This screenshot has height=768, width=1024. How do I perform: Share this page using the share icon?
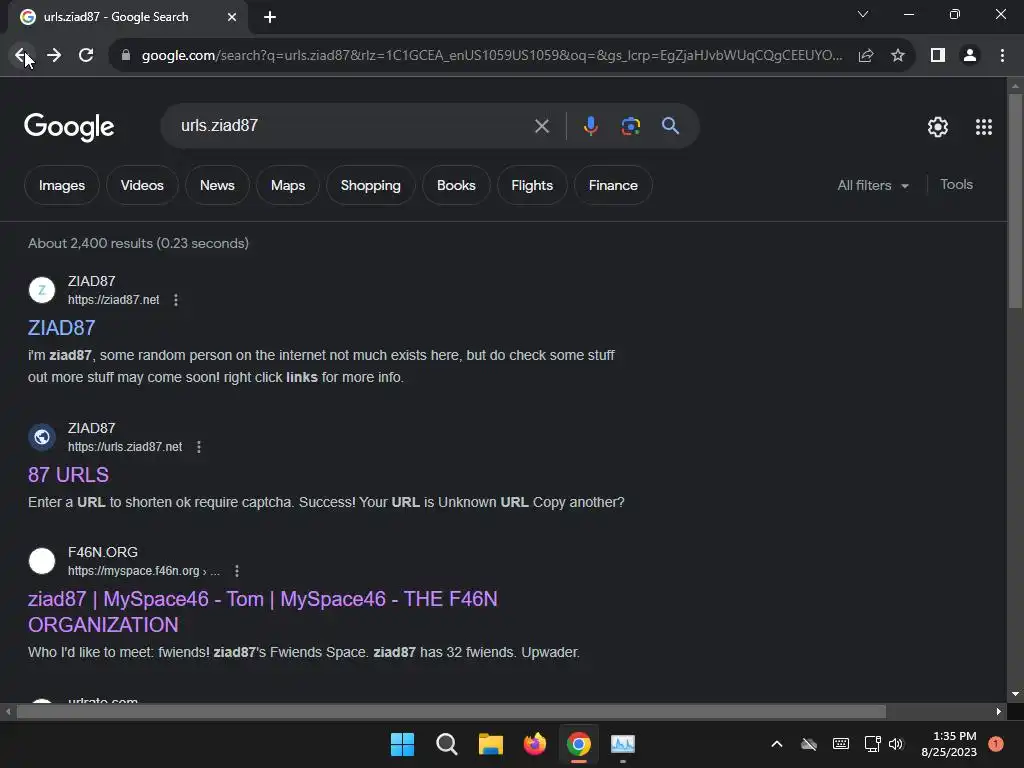(866, 56)
